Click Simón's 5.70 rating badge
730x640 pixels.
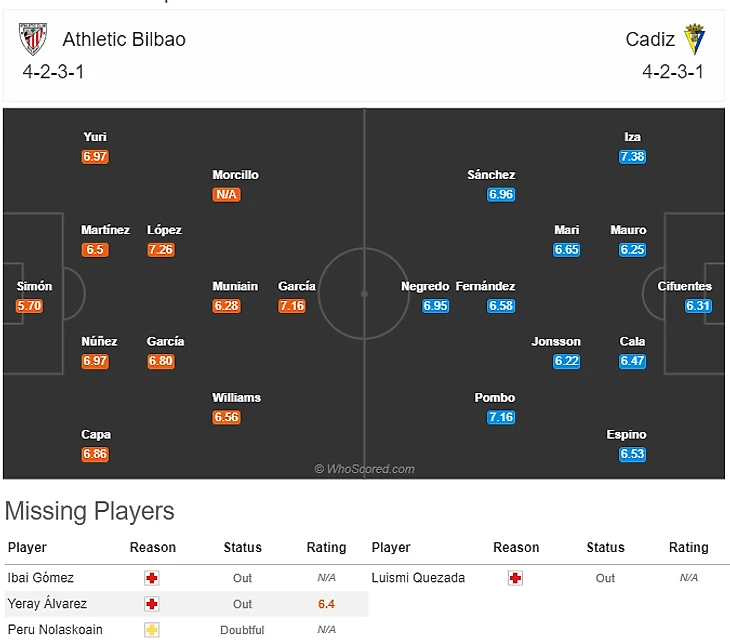[x=30, y=306]
